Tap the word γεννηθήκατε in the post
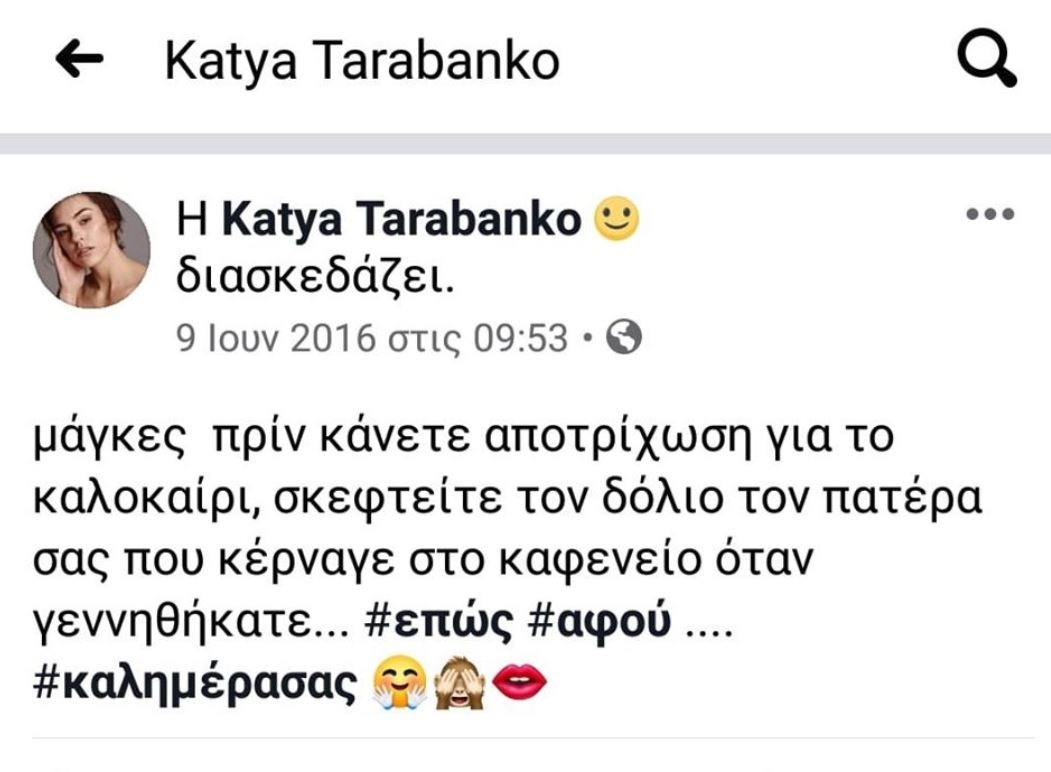 coord(191,623)
